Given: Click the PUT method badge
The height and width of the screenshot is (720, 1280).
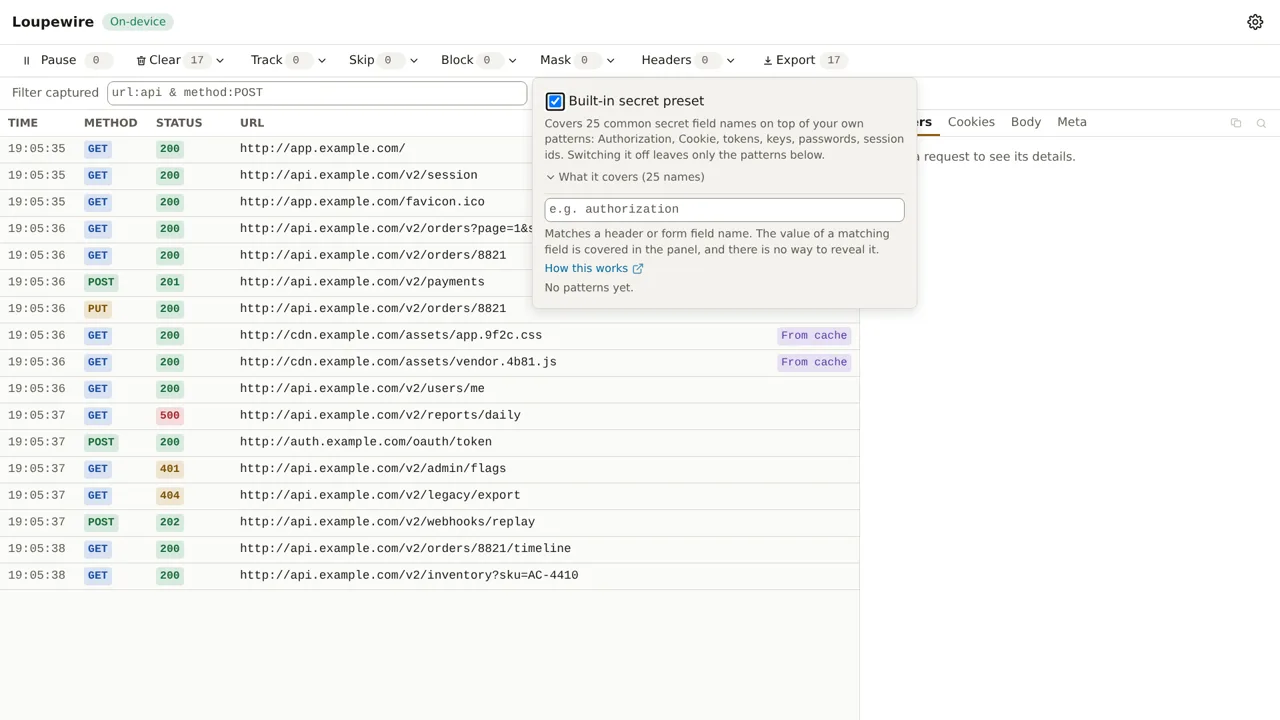Looking at the screenshot, I should pyautogui.click(x=97, y=309).
